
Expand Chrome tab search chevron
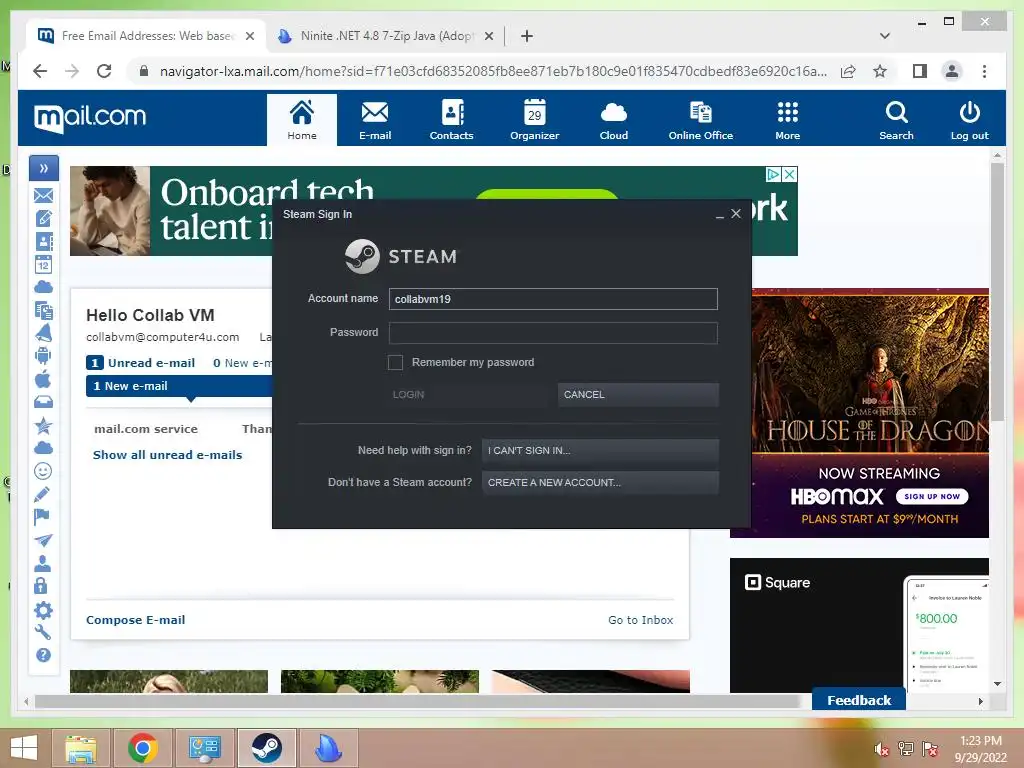(885, 36)
